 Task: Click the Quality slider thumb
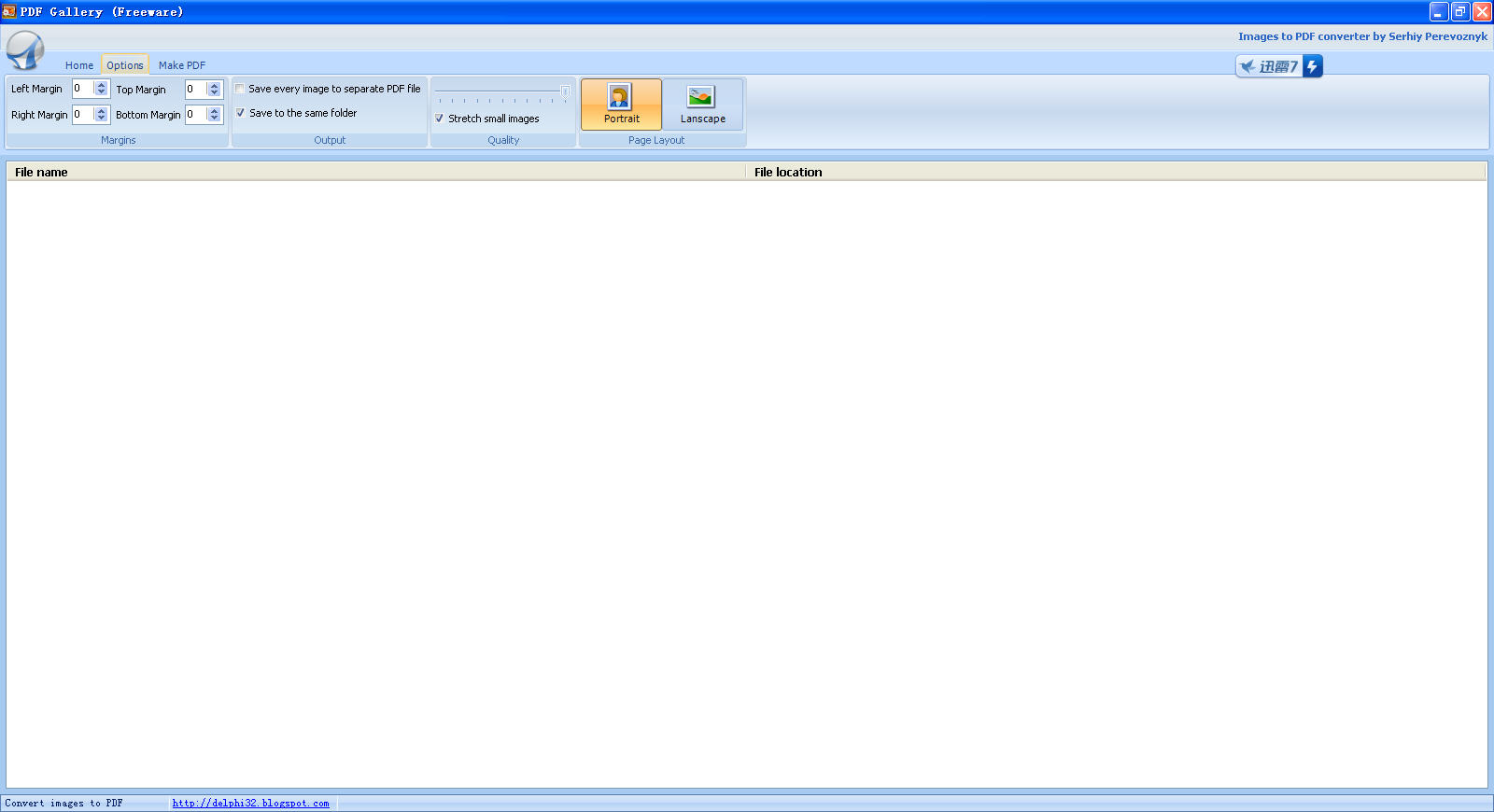click(x=565, y=91)
